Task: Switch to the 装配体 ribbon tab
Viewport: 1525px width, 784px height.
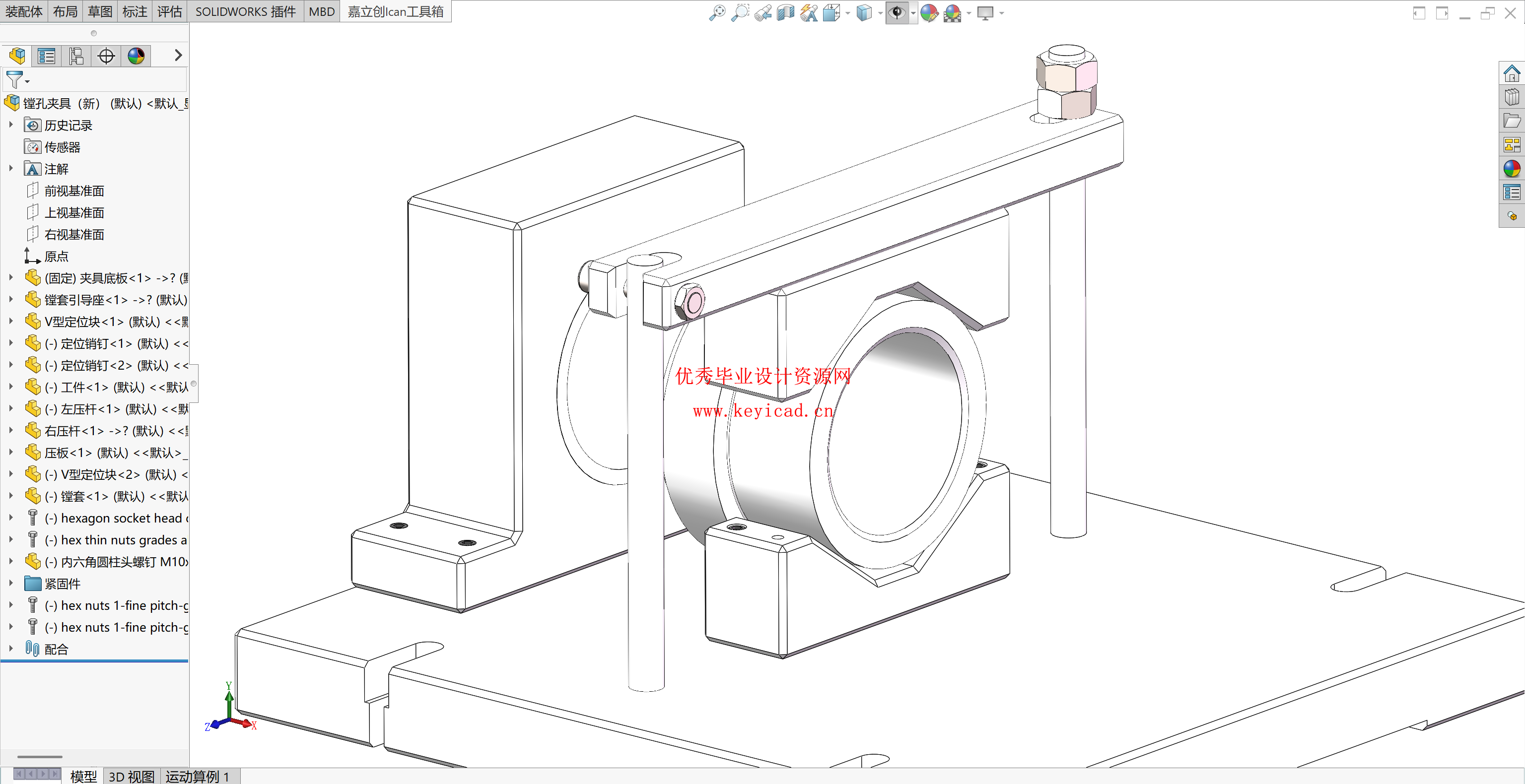Action: (24, 12)
